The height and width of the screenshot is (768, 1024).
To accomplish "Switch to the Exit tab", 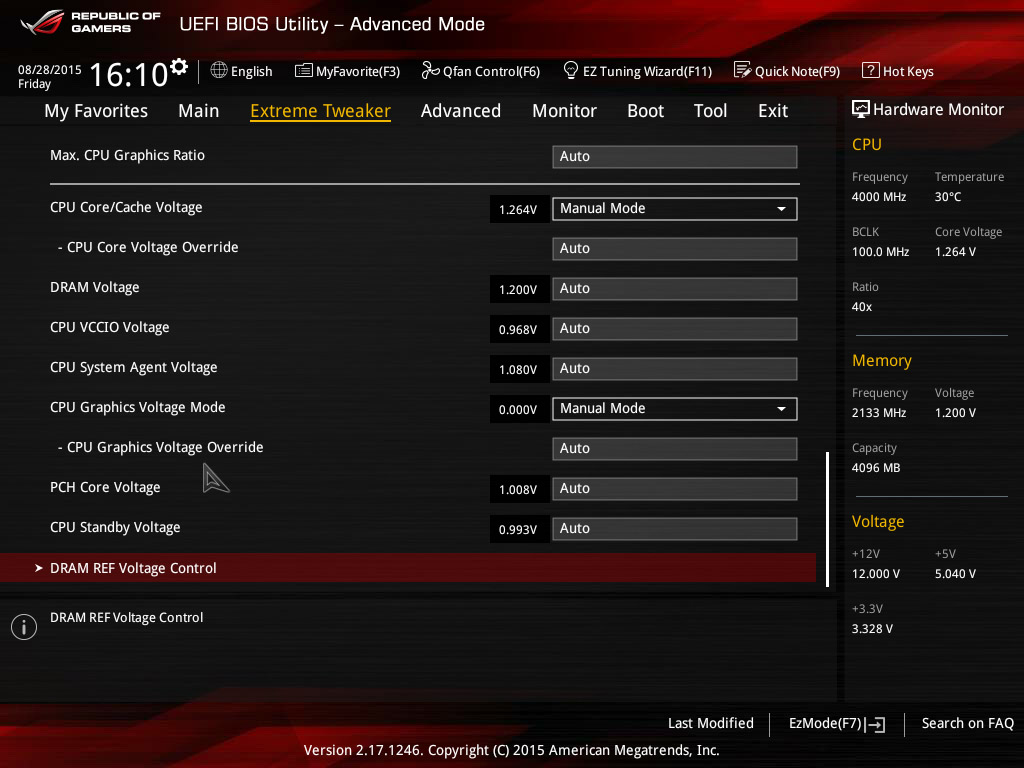I will [773, 111].
